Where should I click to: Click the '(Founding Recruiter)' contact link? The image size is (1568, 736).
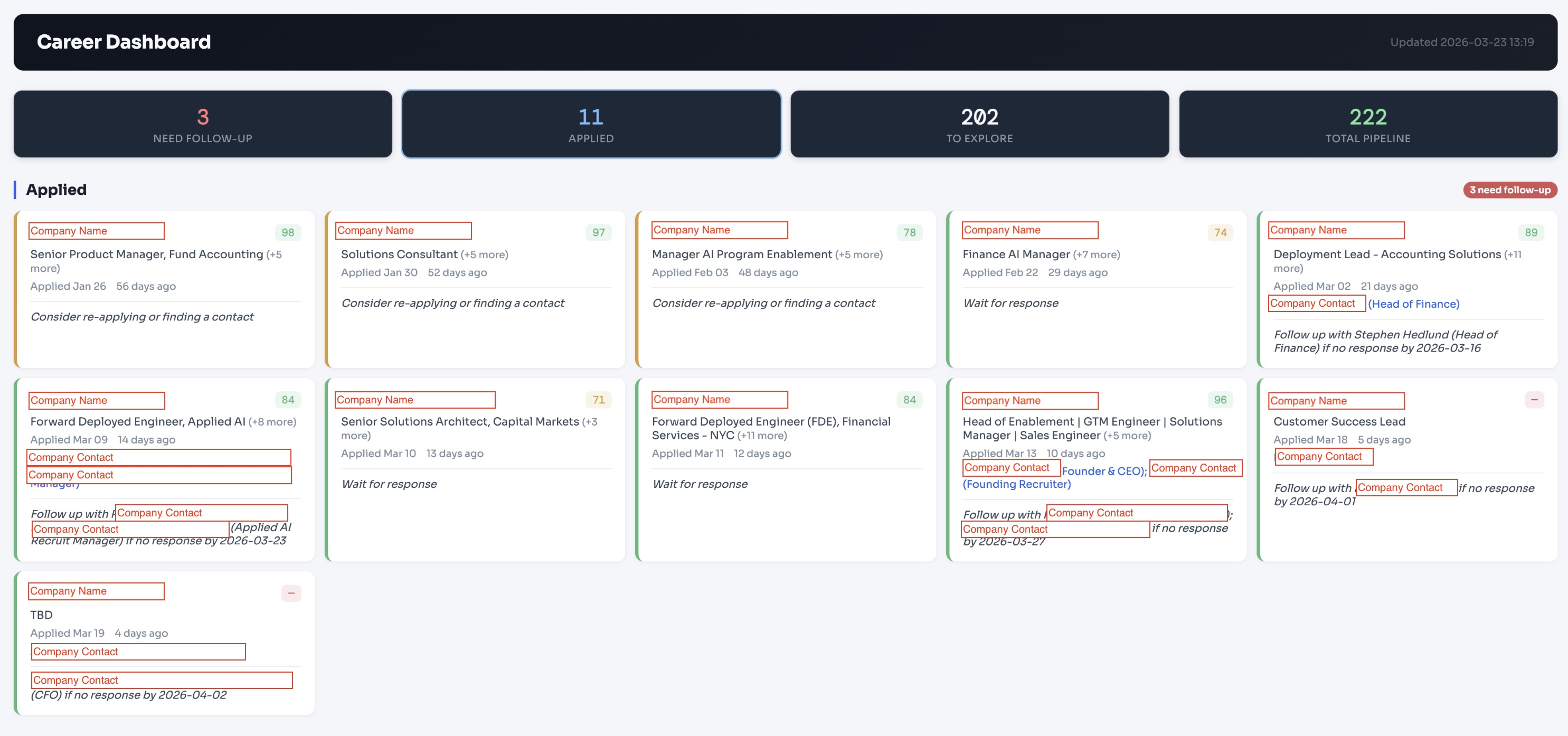(1016, 484)
